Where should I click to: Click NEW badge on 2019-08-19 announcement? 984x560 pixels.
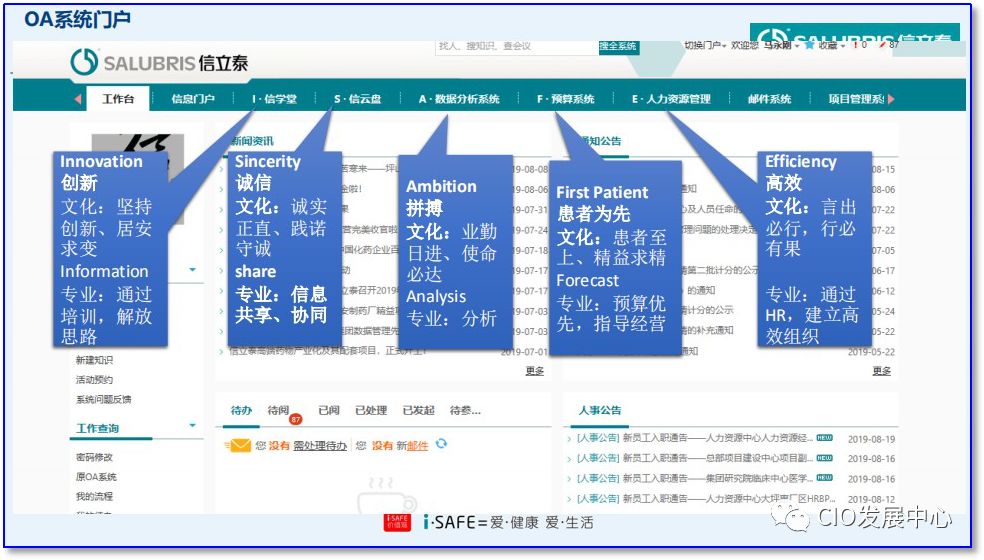(x=824, y=438)
